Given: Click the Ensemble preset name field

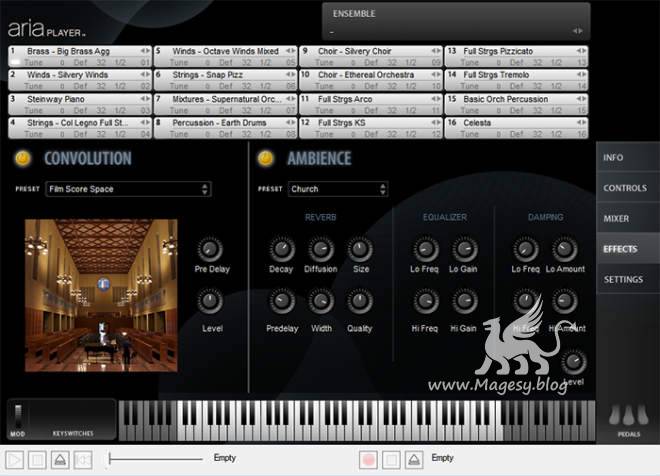Looking at the screenshot, I should [x=449, y=31].
